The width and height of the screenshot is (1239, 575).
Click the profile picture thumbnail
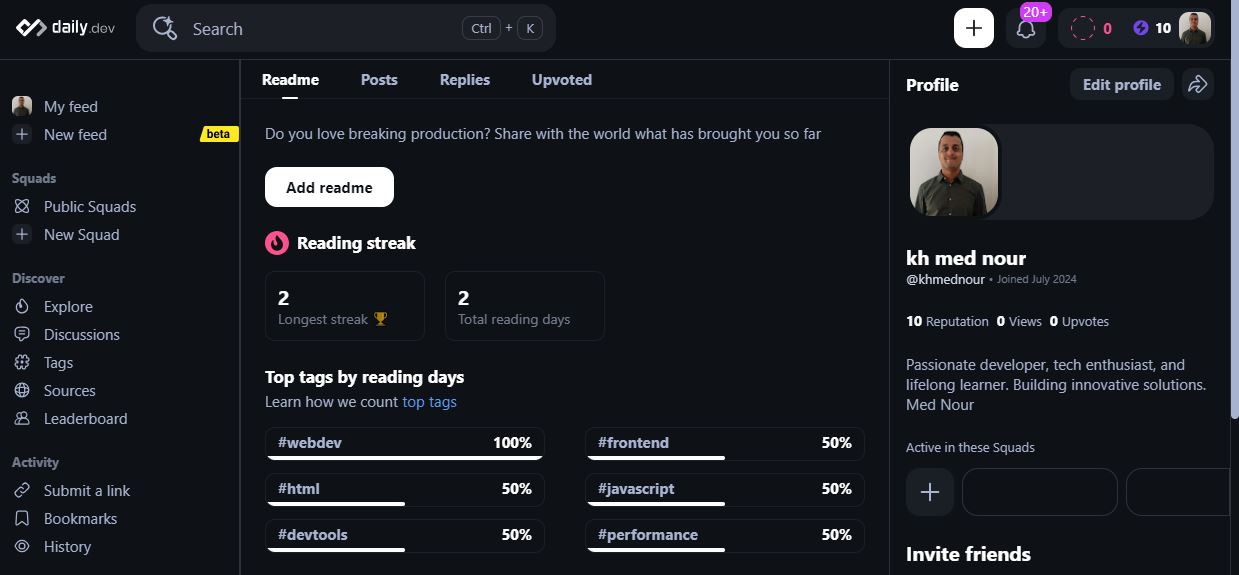pyautogui.click(x=954, y=172)
